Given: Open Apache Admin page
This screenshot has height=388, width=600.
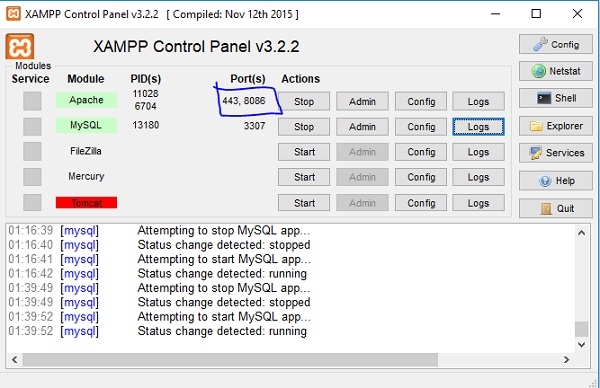Looking at the screenshot, I should (x=362, y=101).
